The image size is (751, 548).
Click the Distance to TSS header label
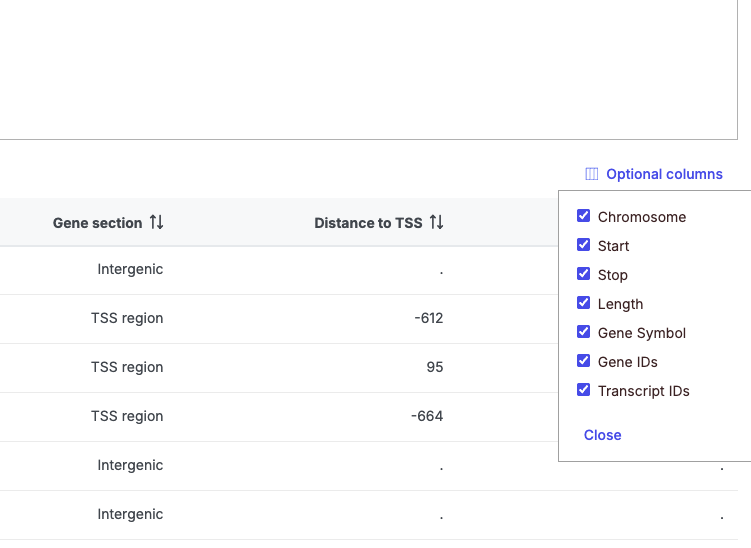(x=368, y=223)
